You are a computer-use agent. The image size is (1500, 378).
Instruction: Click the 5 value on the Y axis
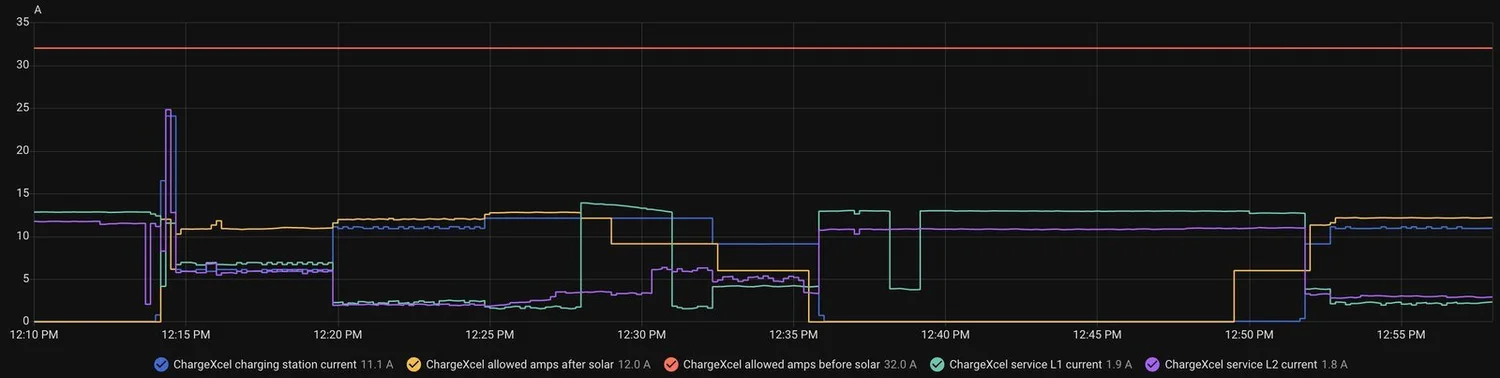click(26, 279)
